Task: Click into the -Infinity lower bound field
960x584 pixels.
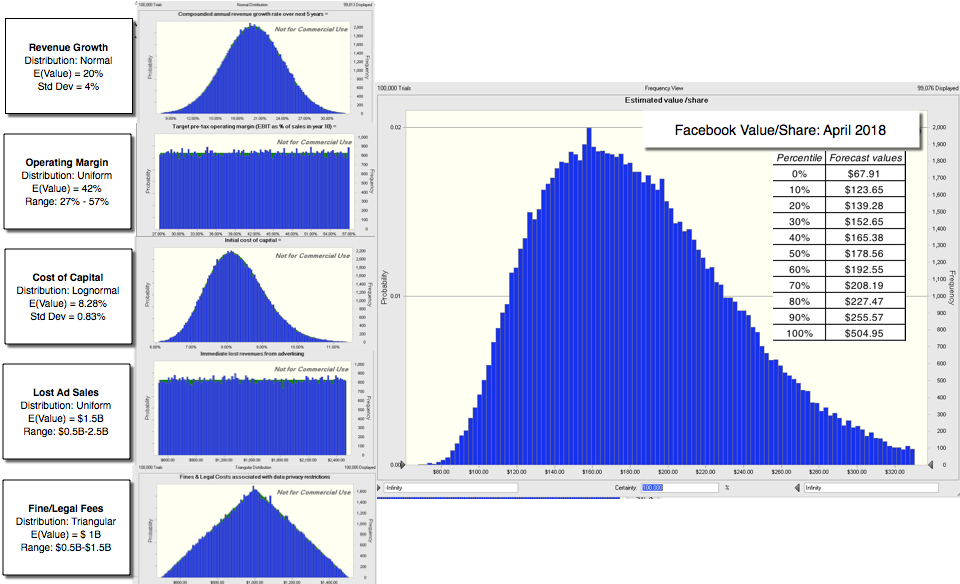Action: (x=451, y=488)
